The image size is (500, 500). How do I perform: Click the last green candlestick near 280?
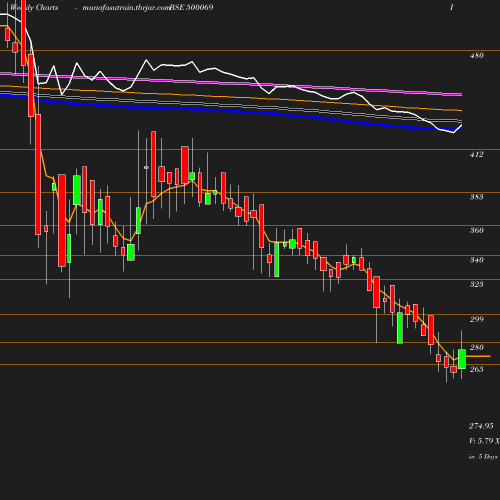pos(462,359)
